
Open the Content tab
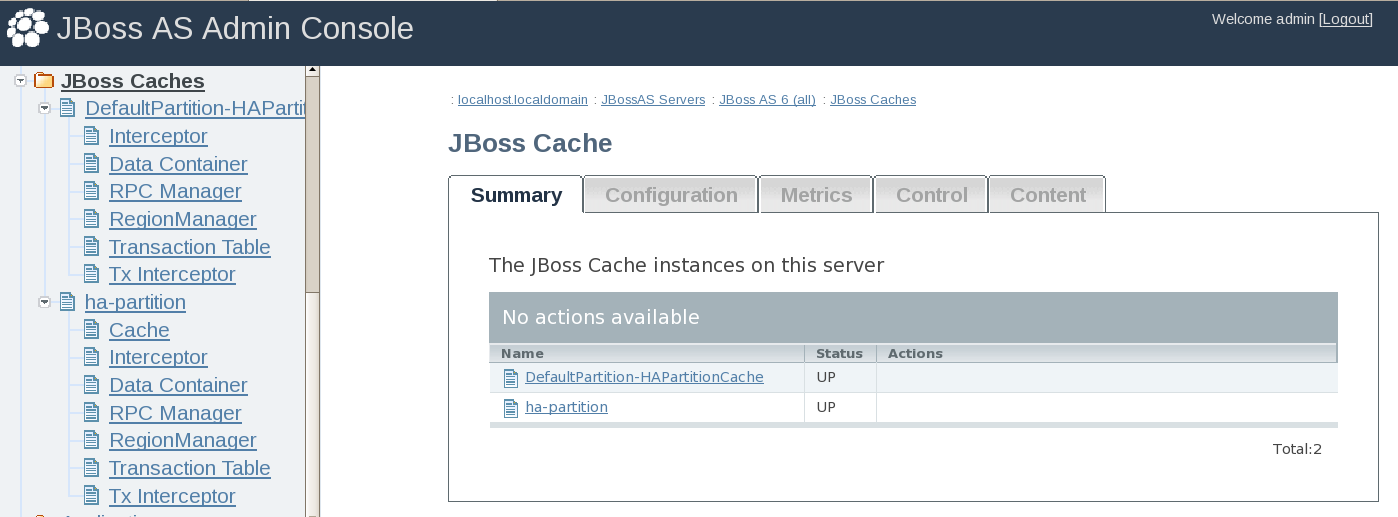(x=1047, y=195)
